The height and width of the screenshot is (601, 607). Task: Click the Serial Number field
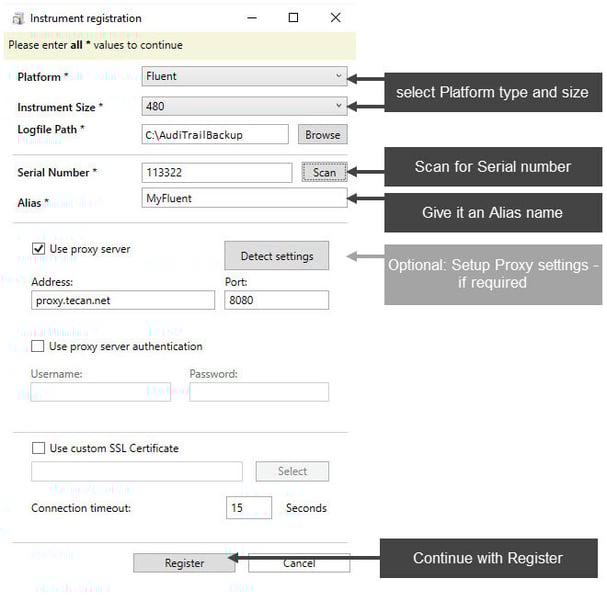click(x=217, y=172)
